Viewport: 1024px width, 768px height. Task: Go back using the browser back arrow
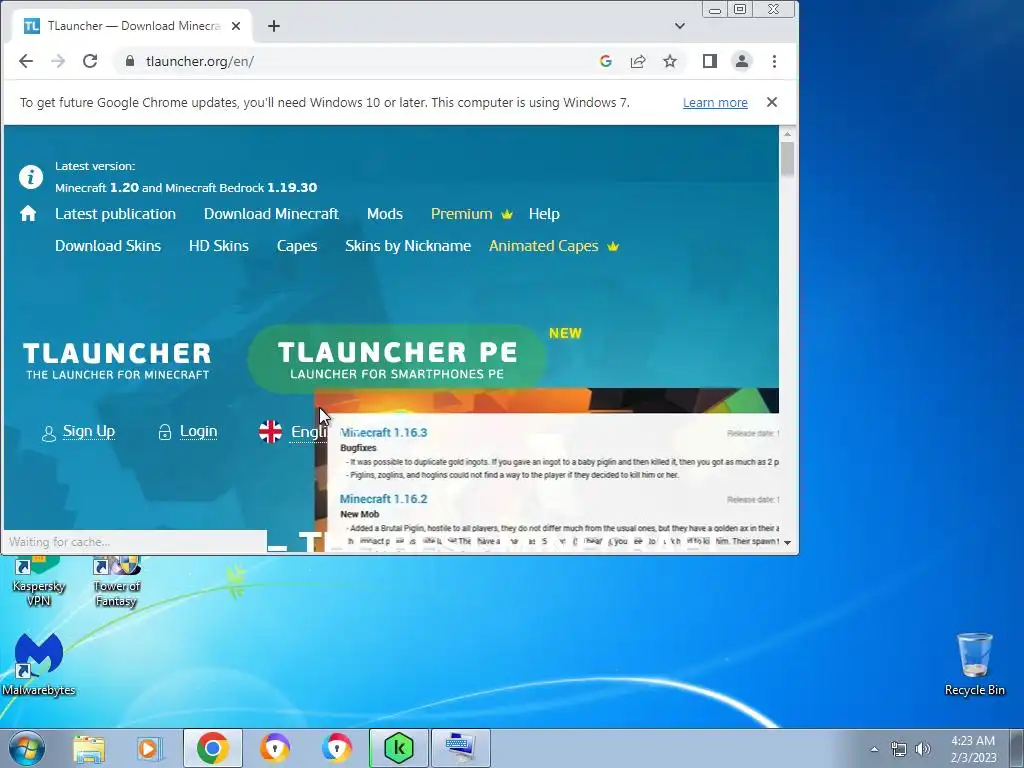25,61
